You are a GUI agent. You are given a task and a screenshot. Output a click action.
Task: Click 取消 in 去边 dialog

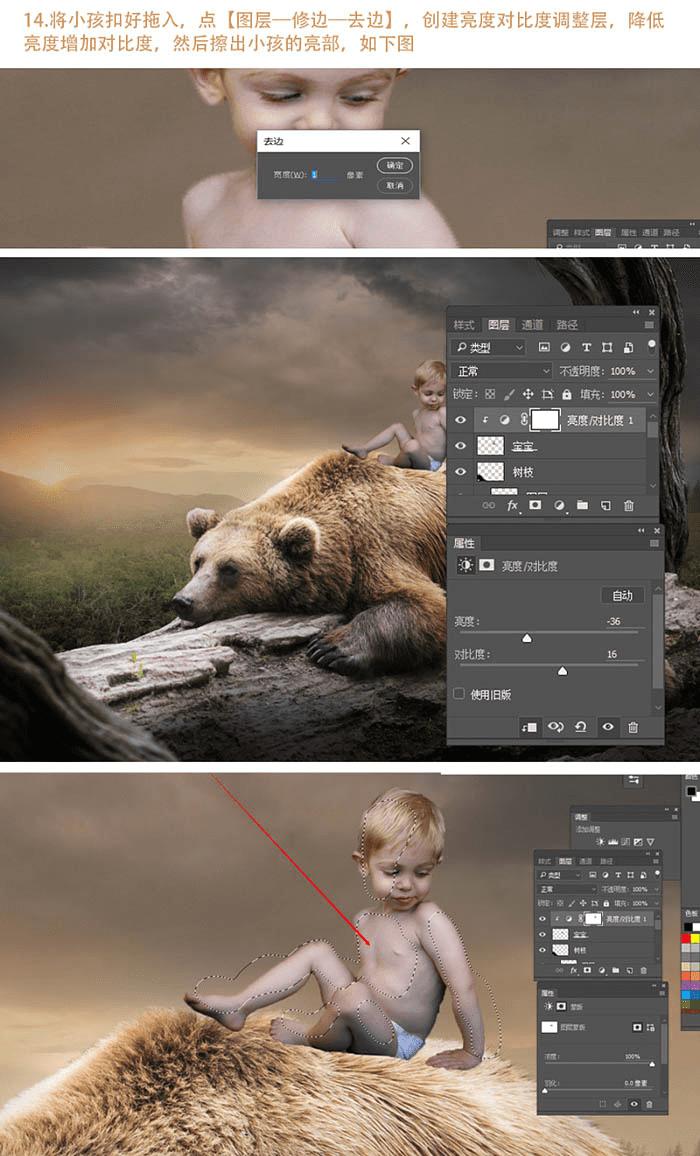[x=395, y=185]
